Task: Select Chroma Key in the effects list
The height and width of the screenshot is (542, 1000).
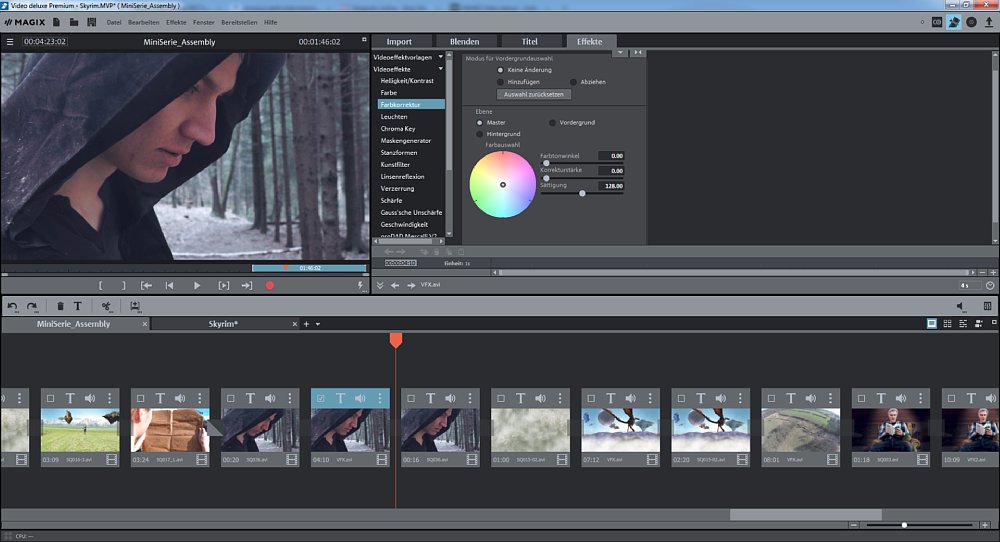Action: click(398, 129)
